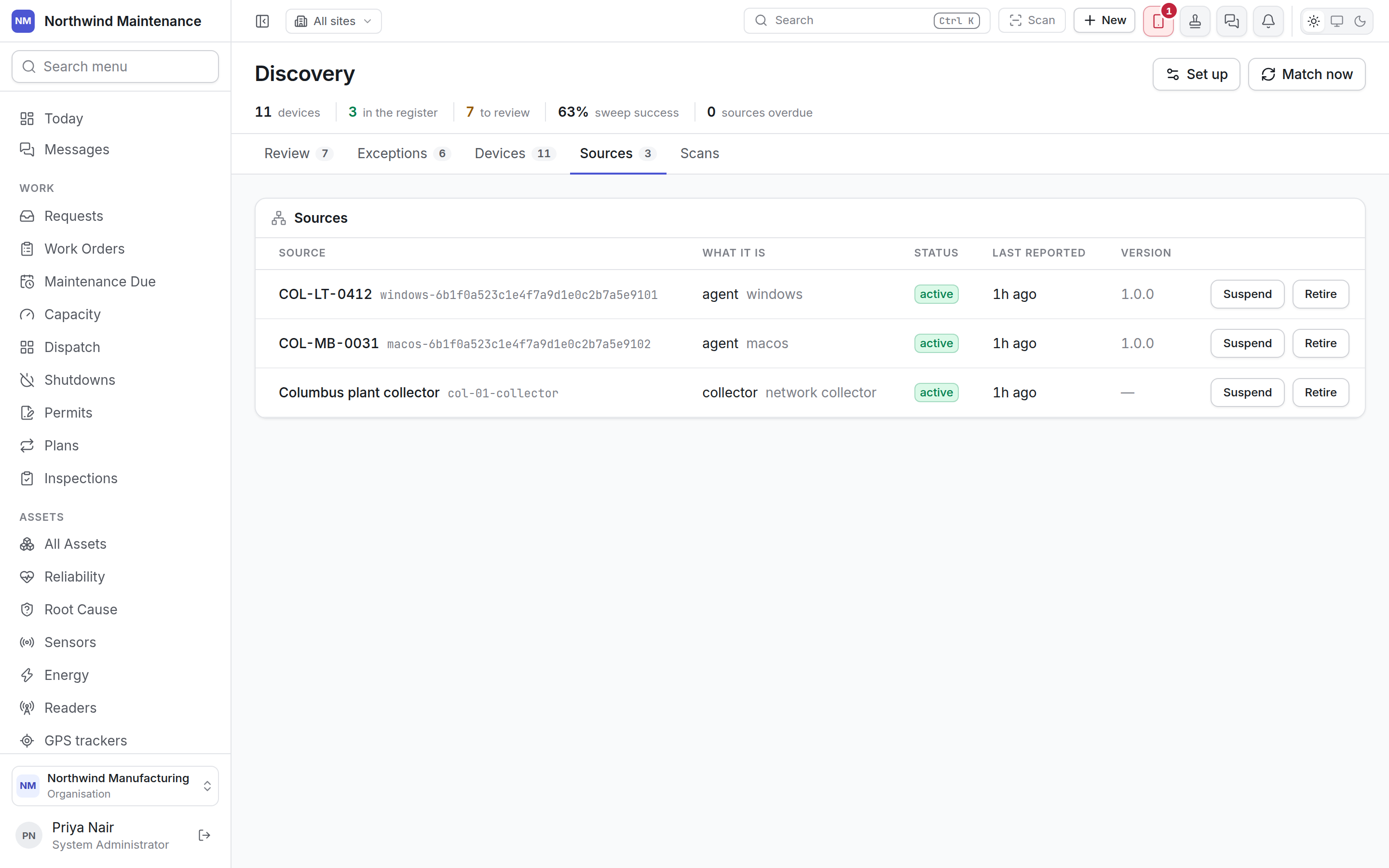The image size is (1389, 868).
Task: Select the text col-01-collector
Action: [x=503, y=393]
